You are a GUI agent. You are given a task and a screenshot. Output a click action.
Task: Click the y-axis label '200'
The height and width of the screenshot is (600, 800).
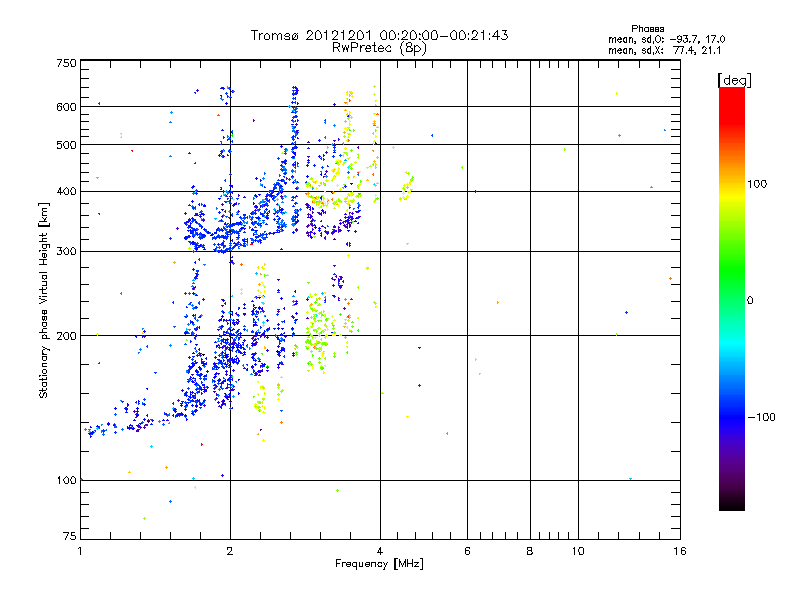click(x=66, y=336)
